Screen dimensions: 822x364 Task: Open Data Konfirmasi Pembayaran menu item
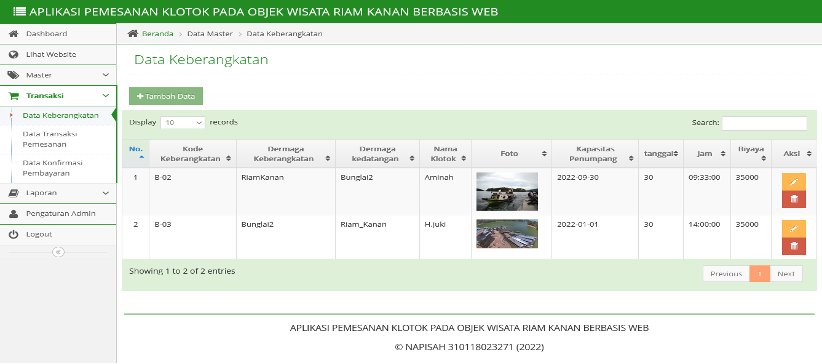pyautogui.click(x=52, y=168)
